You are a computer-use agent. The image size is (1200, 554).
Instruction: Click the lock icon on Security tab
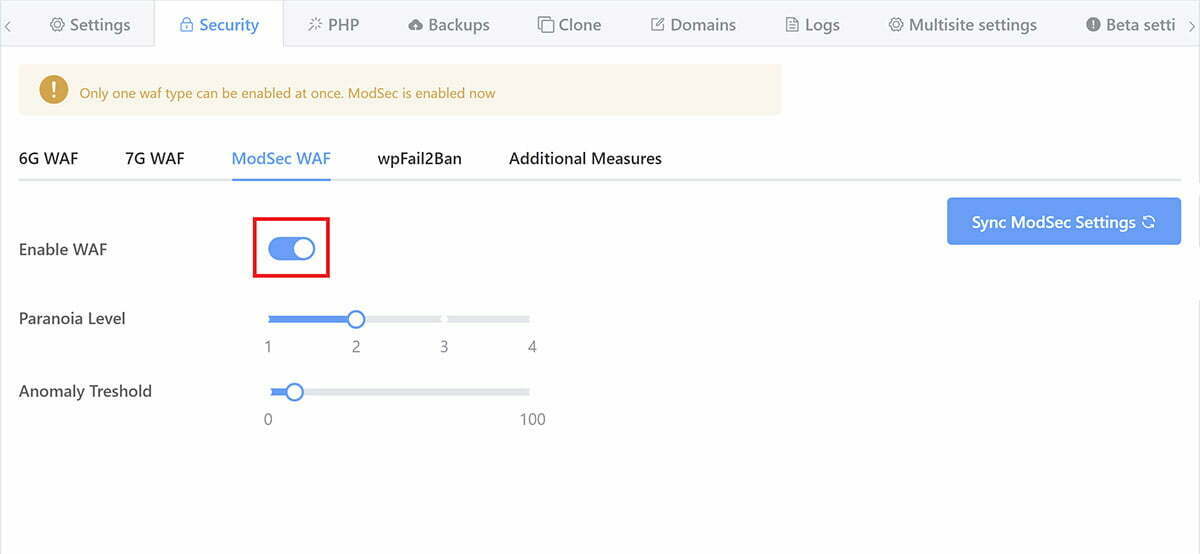click(x=186, y=25)
